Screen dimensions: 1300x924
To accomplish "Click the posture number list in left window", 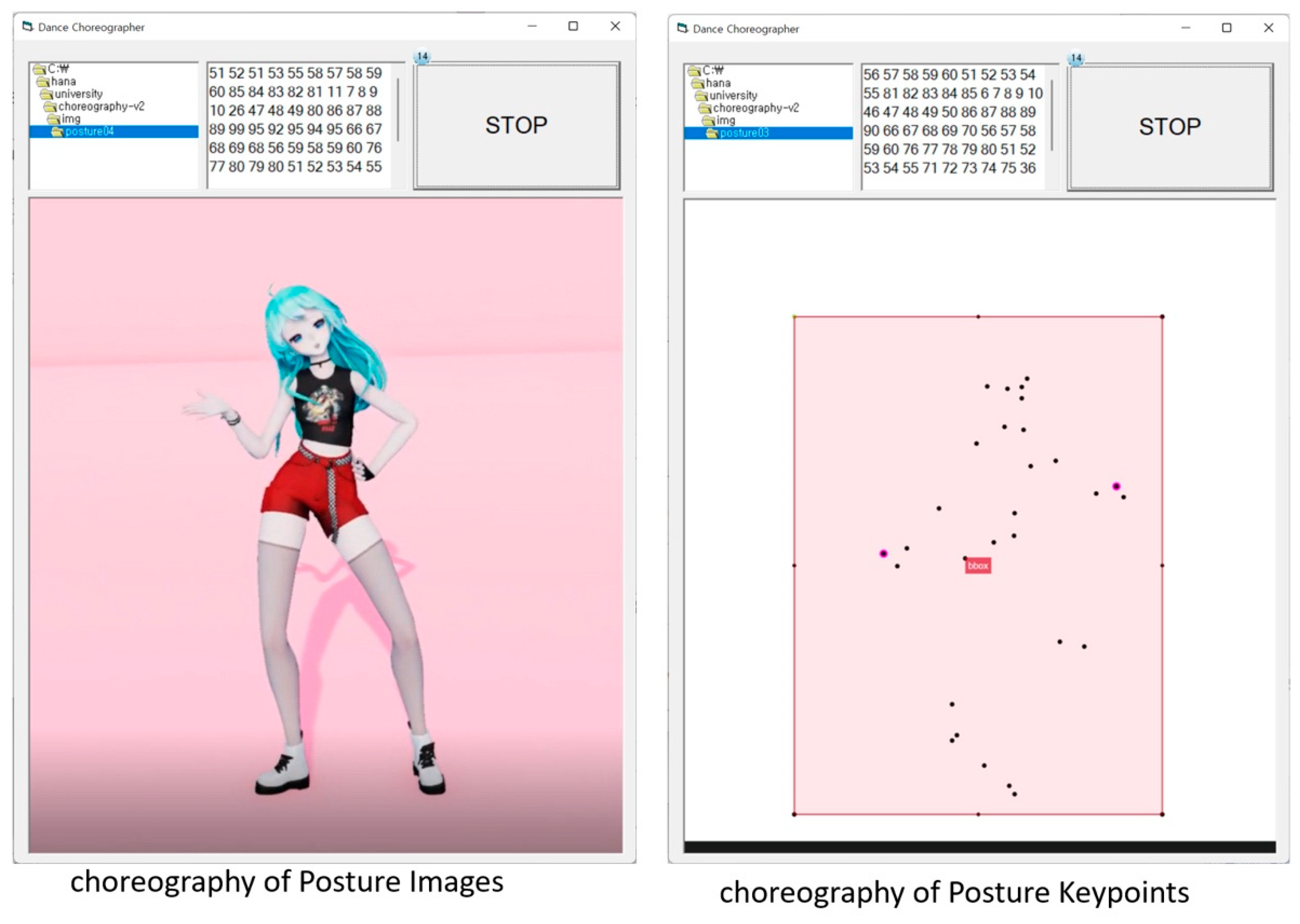I will (x=296, y=120).
